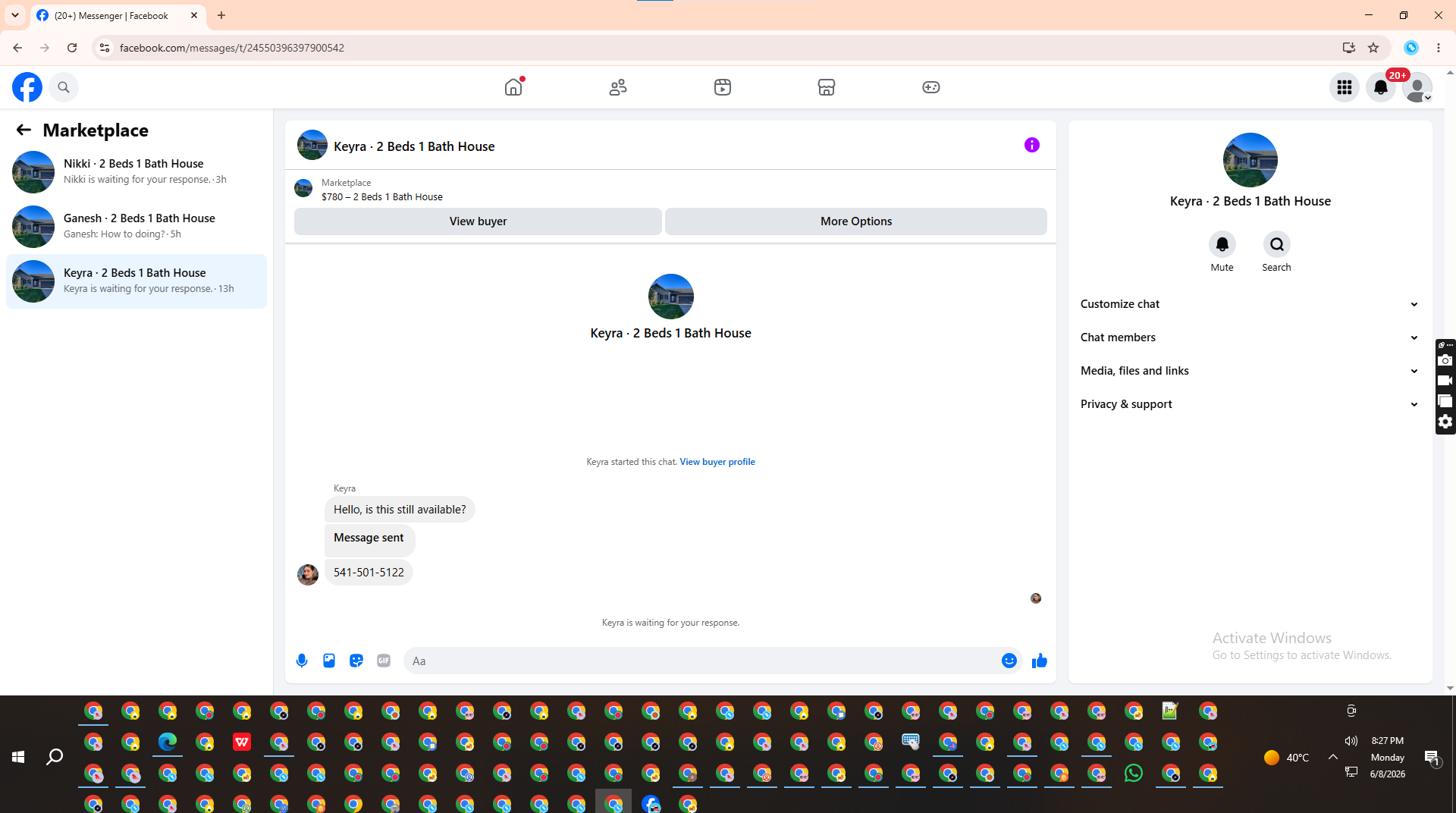This screenshot has height=813, width=1456.
Task: Open the emoji picker
Action: [1009, 661]
